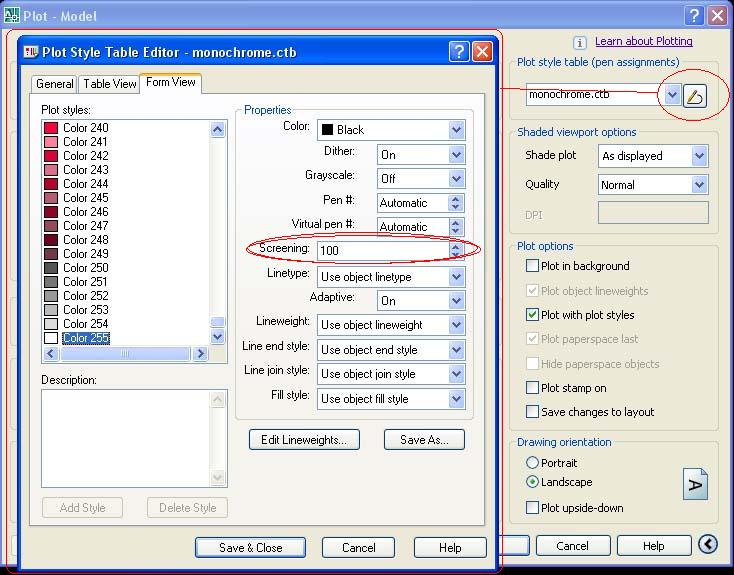Click the Plot paperspace last checkbox
The image size is (734, 575).
532,339
